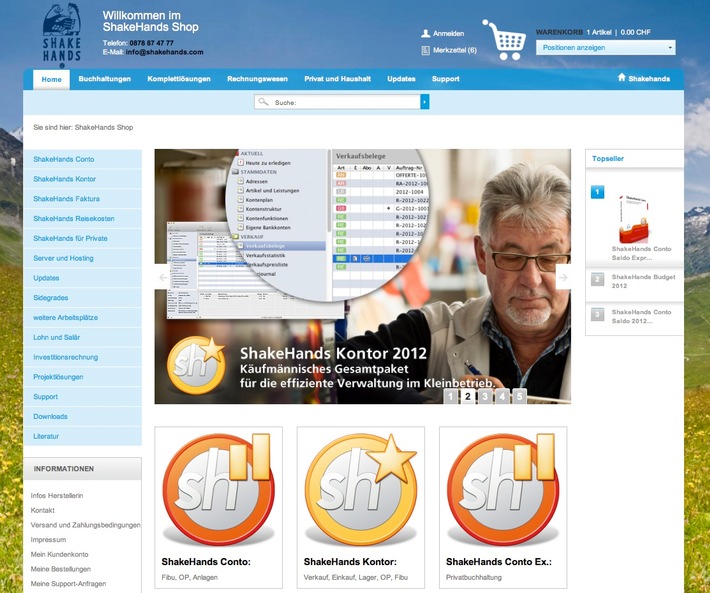Image resolution: width=710 pixels, height=593 pixels.
Task: Open Support in the left sidebar
Action: click(x=82, y=397)
